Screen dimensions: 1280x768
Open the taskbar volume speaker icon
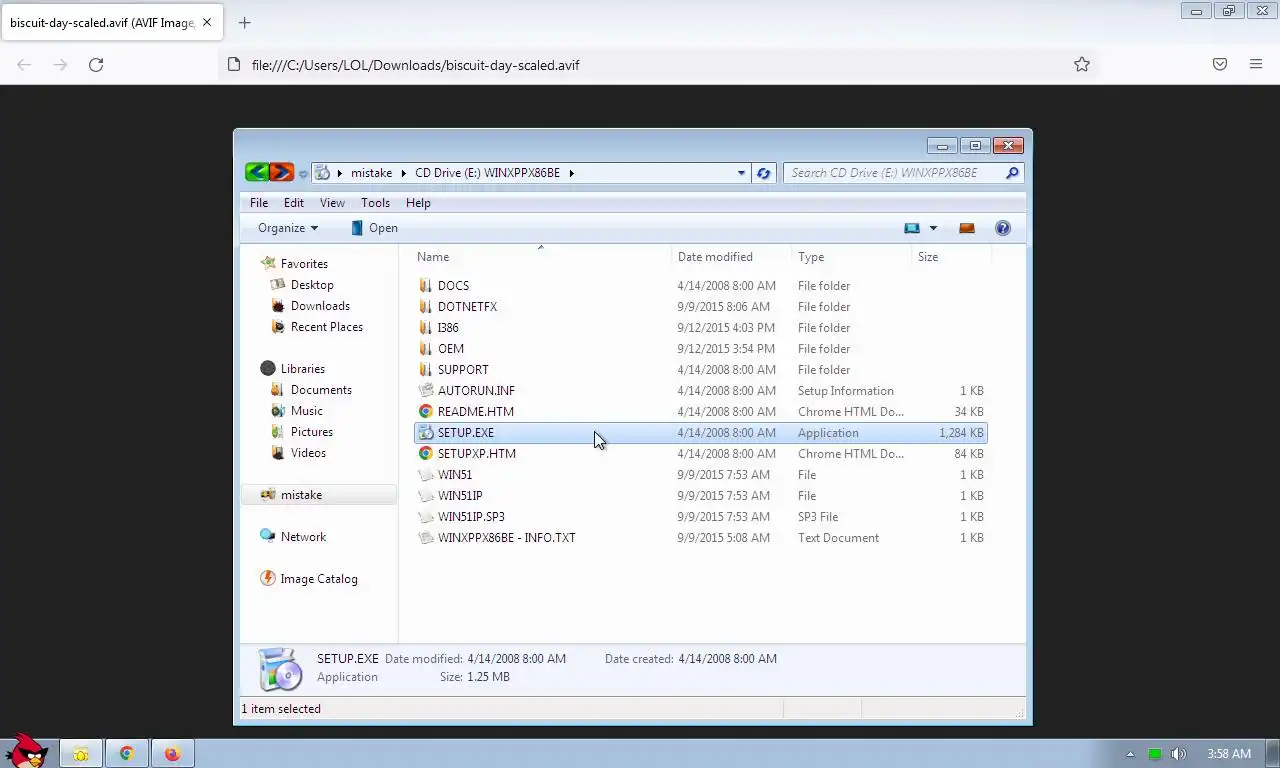point(1178,754)
